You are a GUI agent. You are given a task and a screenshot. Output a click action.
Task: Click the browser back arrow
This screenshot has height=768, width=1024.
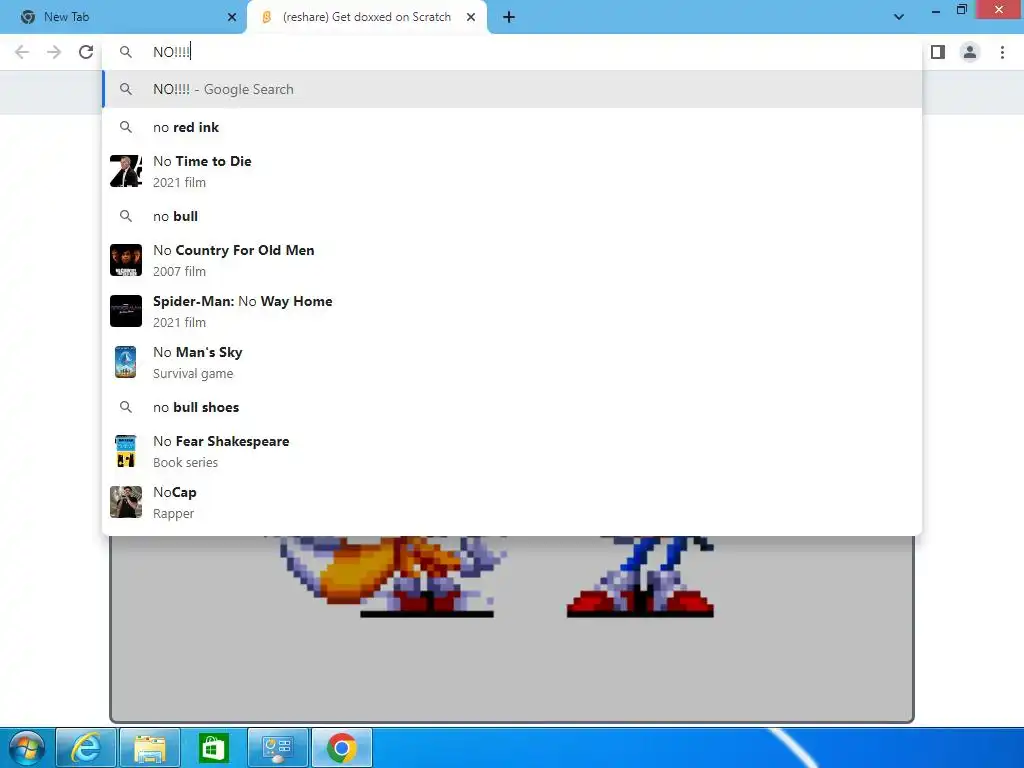click(22, 52)
